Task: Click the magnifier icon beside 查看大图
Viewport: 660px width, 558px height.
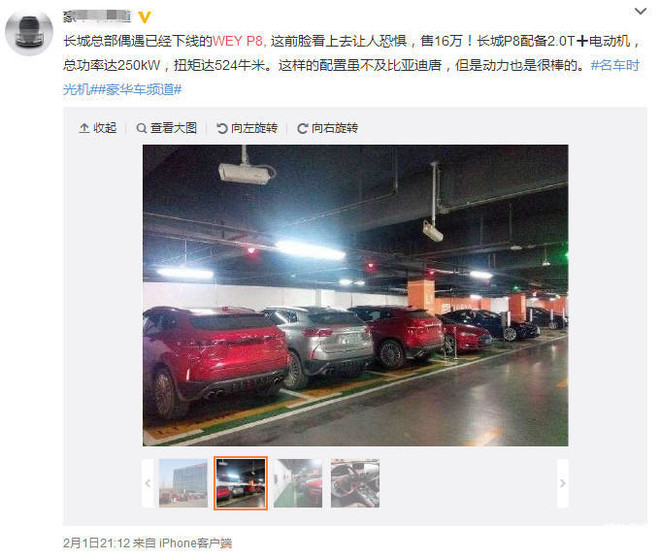Action: tap(142, 128)
